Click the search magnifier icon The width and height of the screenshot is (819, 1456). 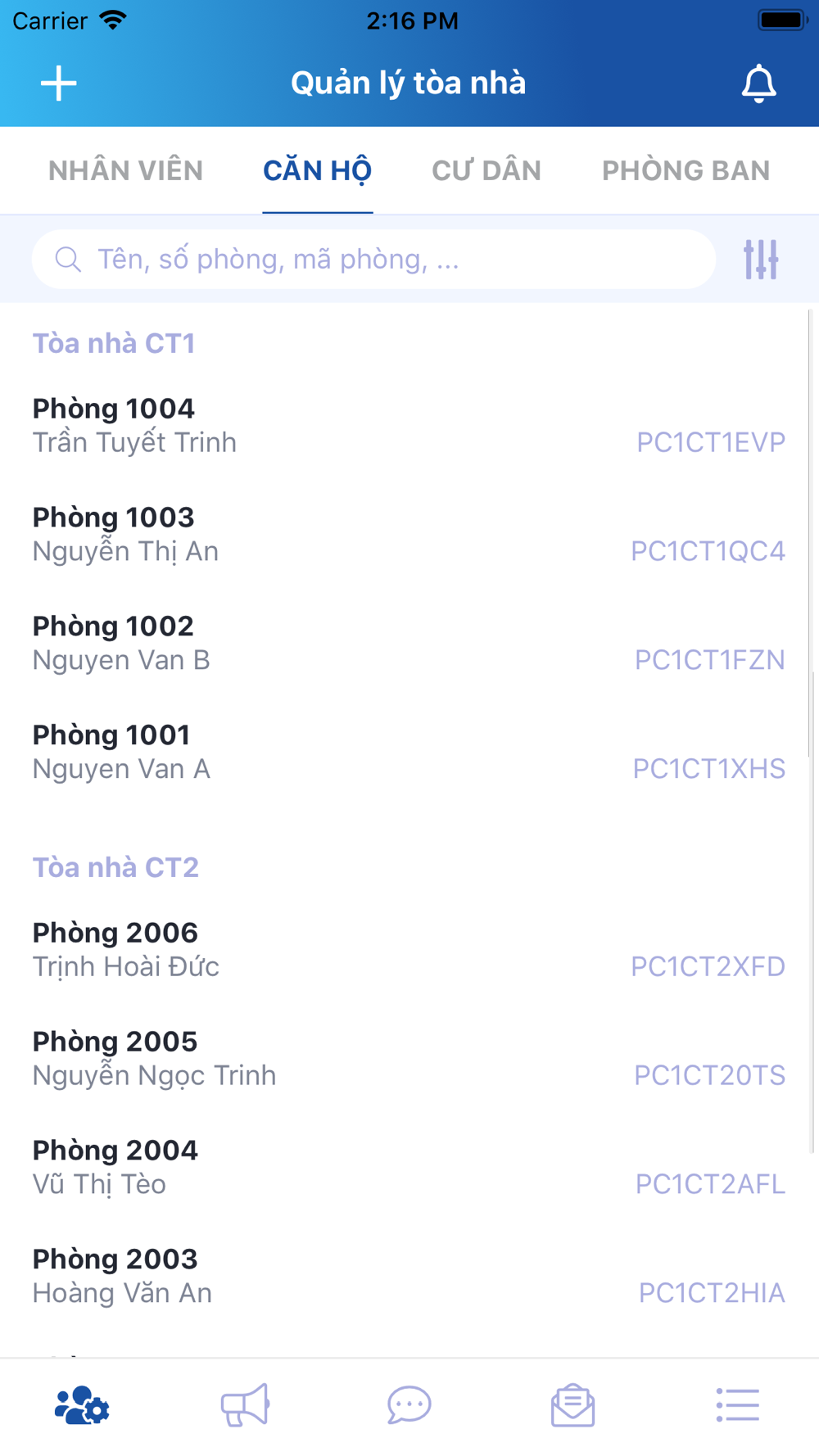pyautogui.click(x=68, y=260)
